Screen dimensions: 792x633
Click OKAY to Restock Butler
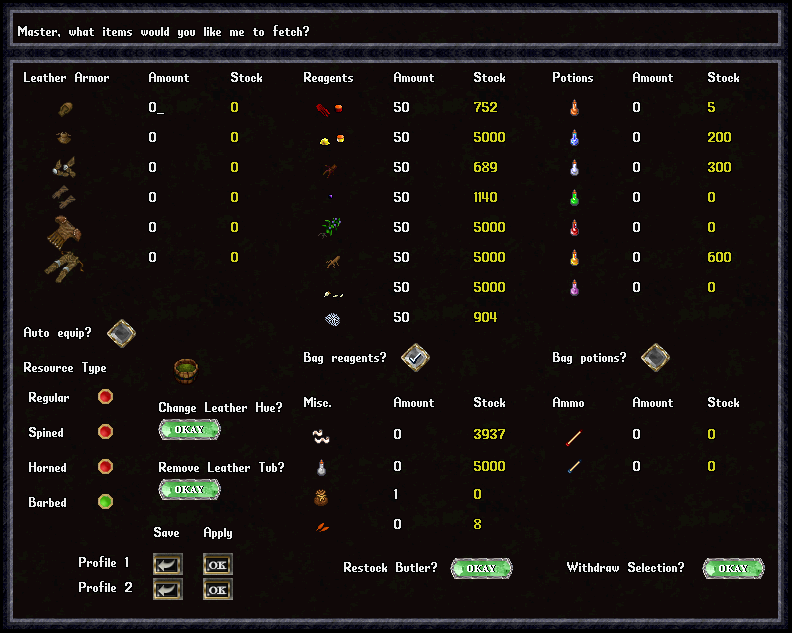coord(481,568)
